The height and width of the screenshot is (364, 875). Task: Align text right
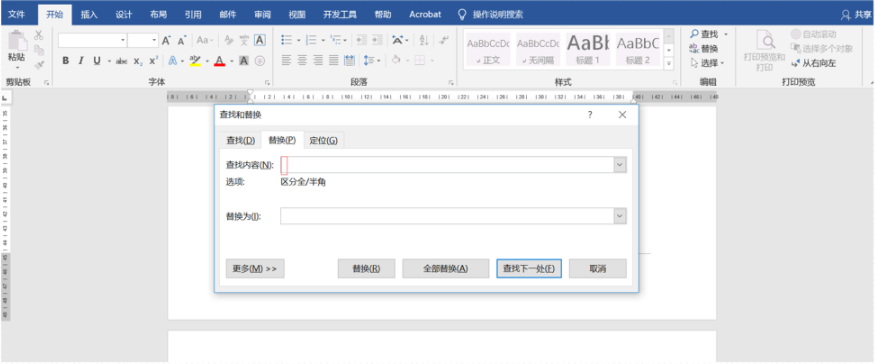tap(318, 60)
